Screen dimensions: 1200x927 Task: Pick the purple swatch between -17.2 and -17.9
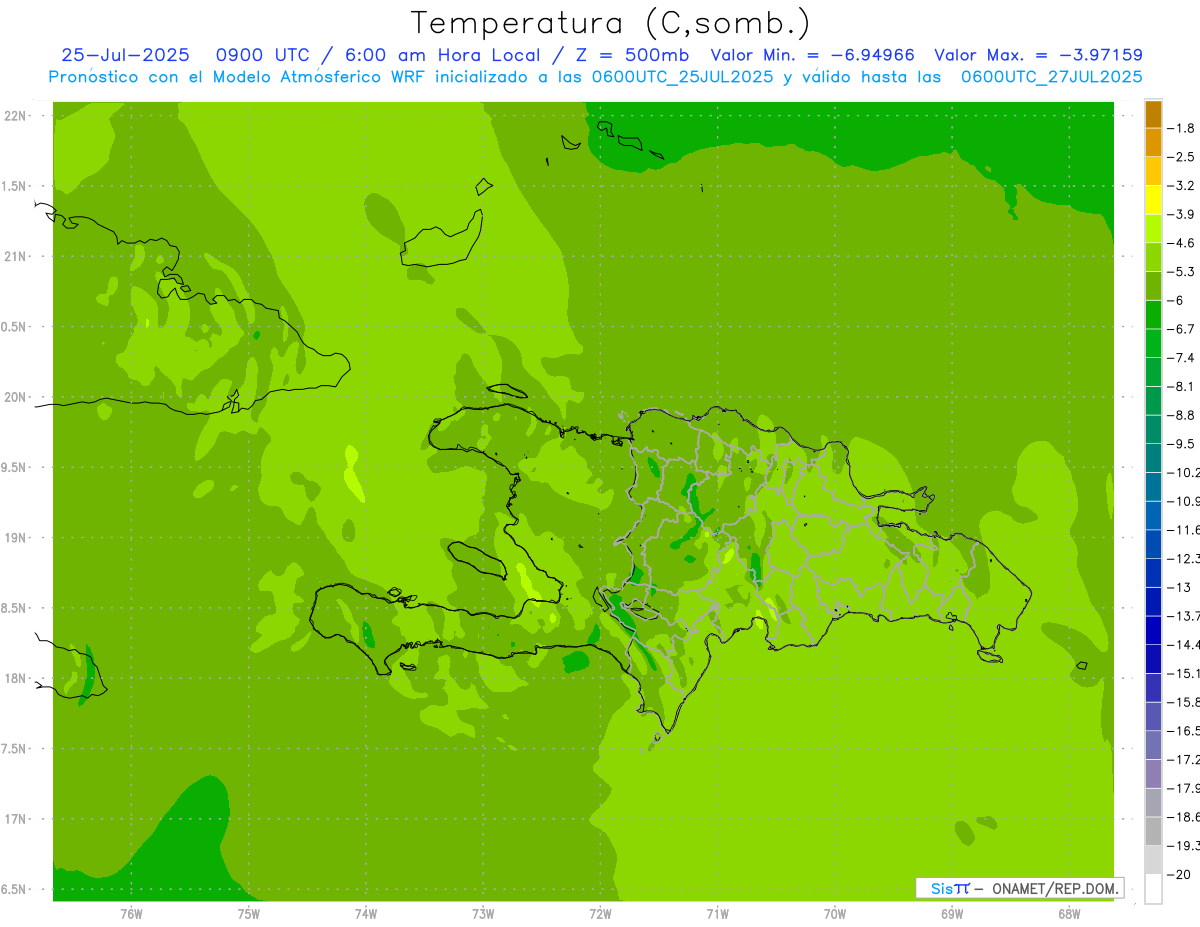(1153, 774)
